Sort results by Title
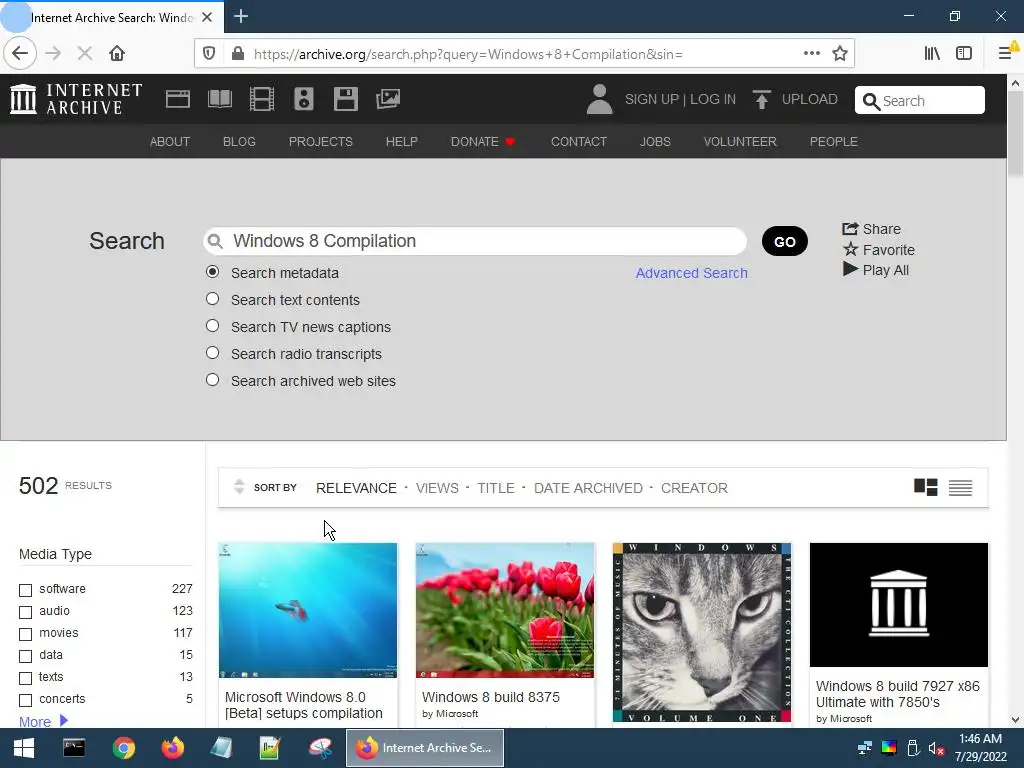This screenshot has width=1024, height=768. 496,488
